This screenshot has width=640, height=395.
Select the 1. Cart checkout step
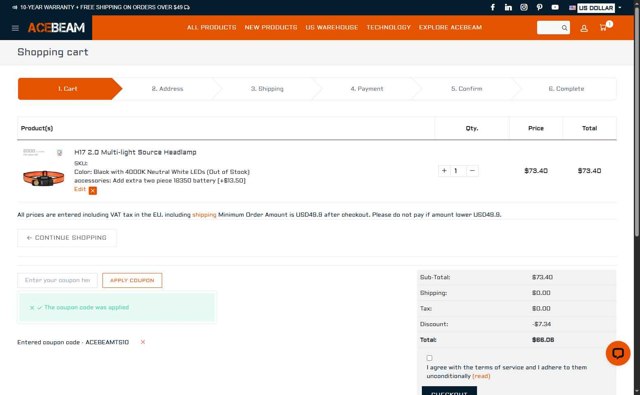(x=67, y=89)
